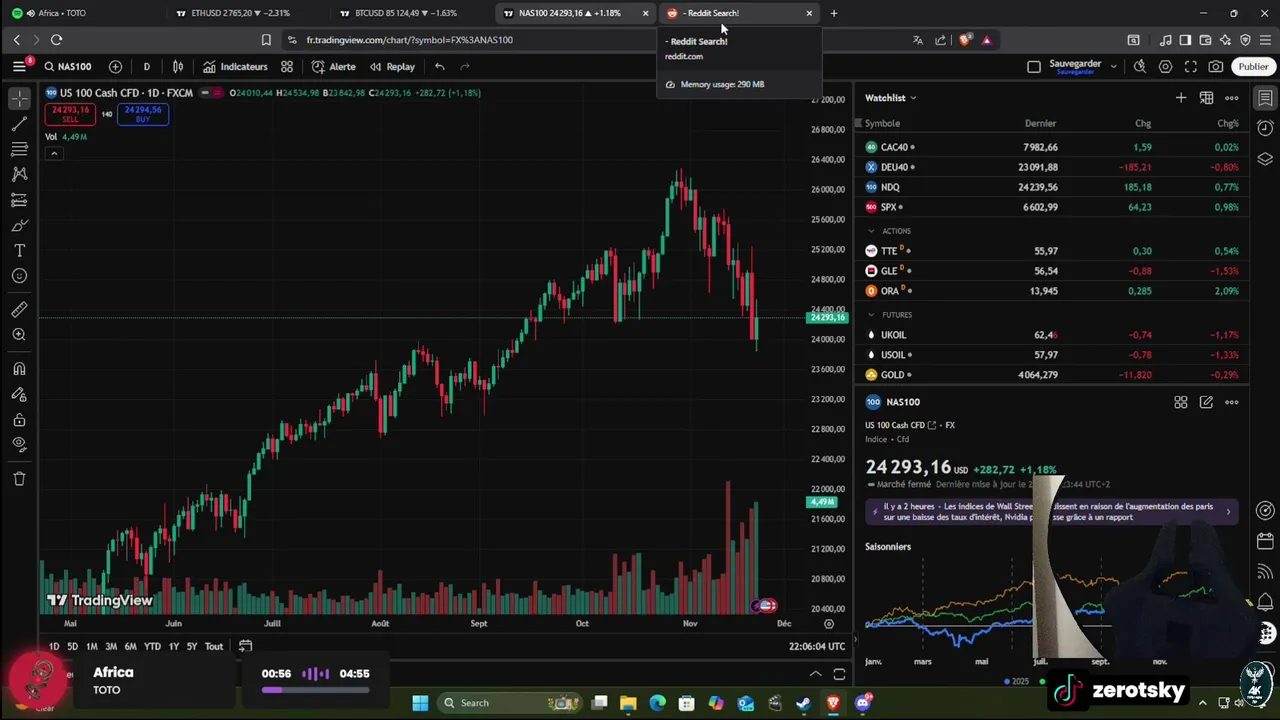Open the emoji icons tool
Screen dimensions: 1280x720
click(x=19, y=276)
